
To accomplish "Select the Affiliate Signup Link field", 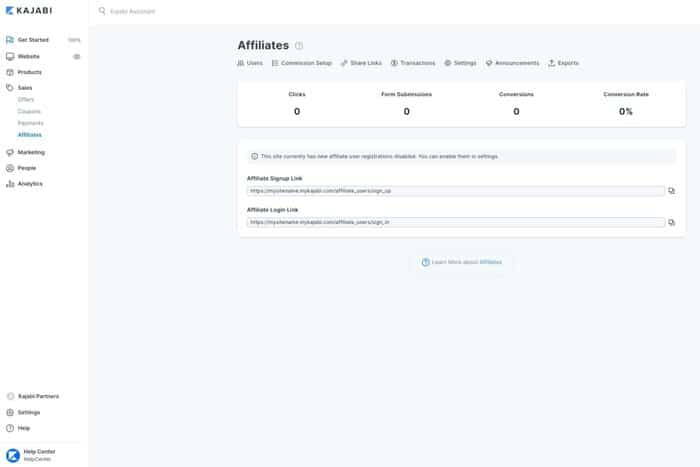I will 455,191.
